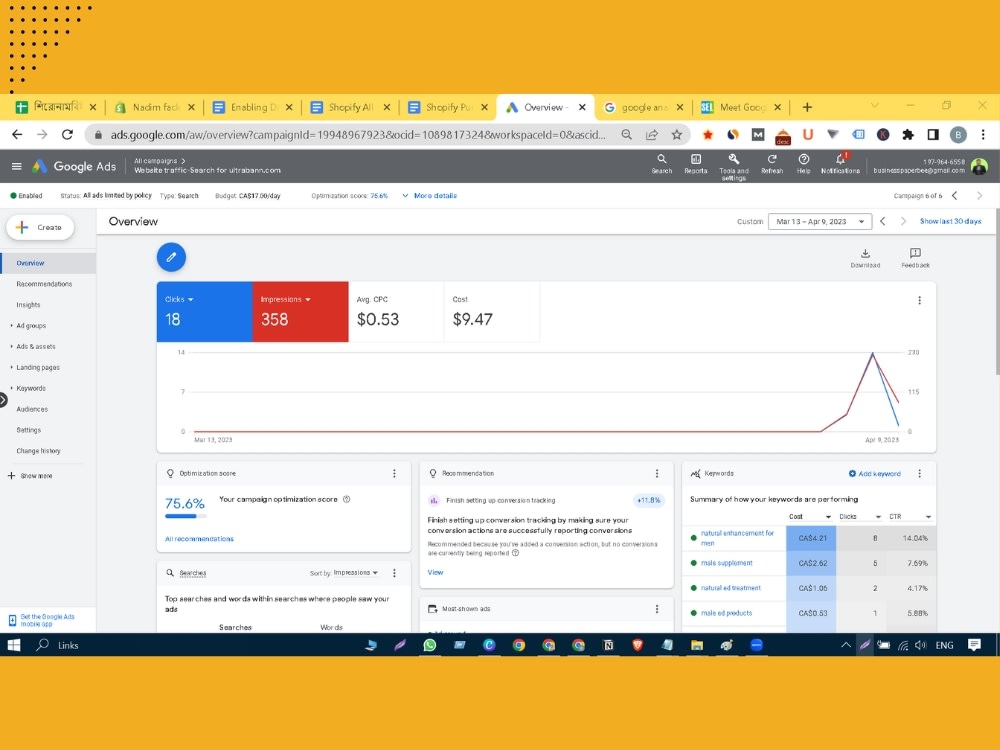Click the help icon beside campaign optimization score

[346, 499]
